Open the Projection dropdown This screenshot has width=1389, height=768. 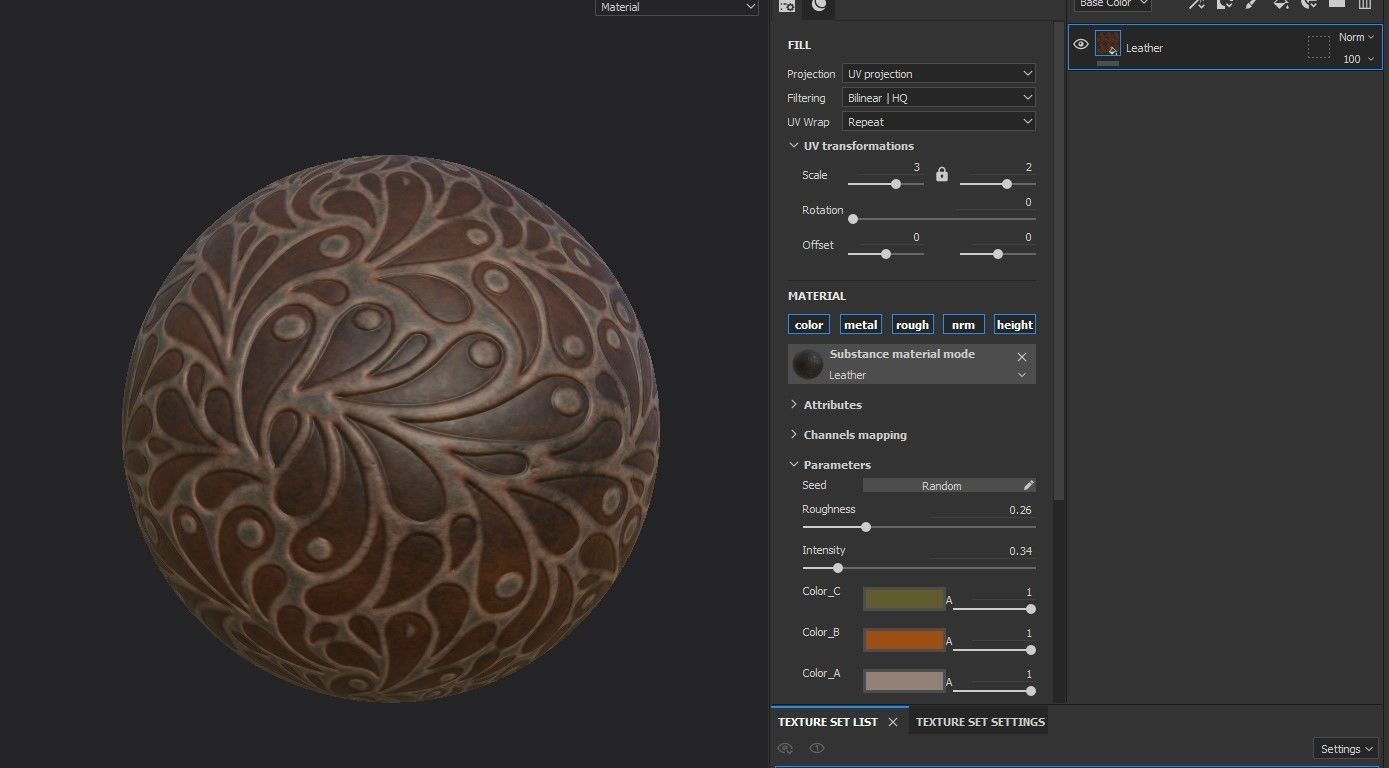[939, 74]
